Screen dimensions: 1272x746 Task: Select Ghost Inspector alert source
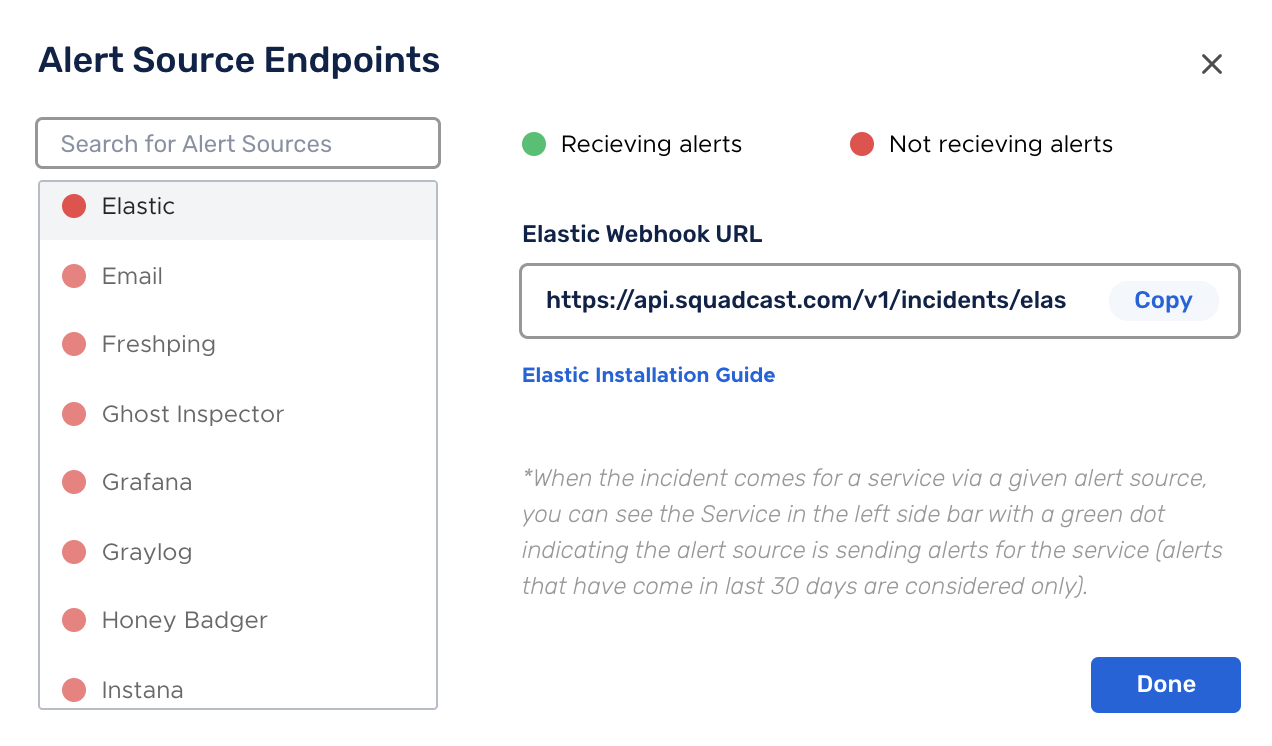[x=238, y=414]
